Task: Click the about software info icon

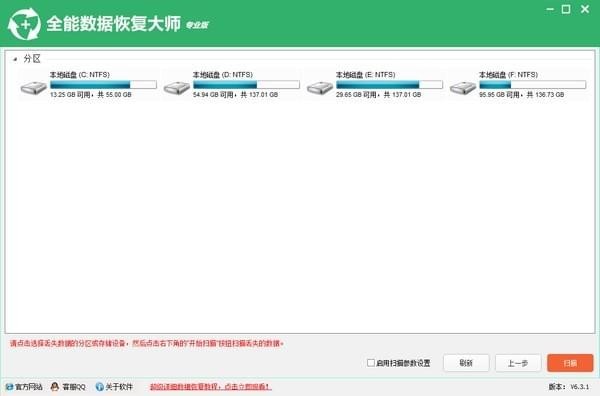Action: [x=99, y=387]
